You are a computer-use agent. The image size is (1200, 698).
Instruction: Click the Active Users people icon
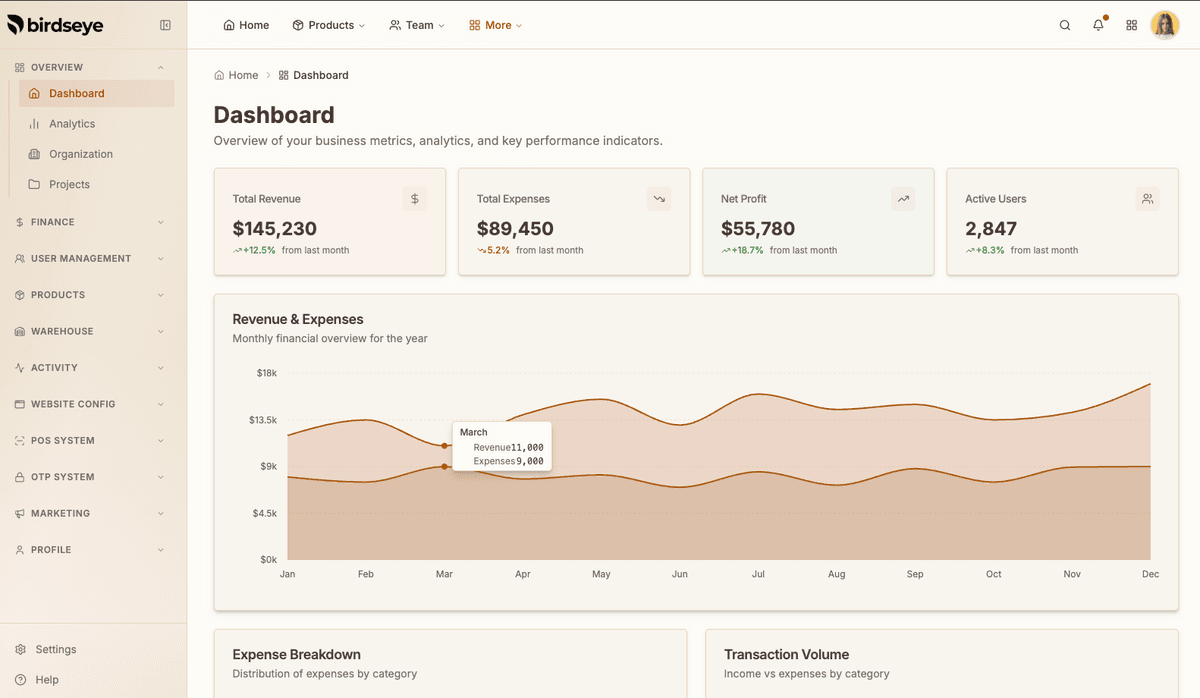tap(1147, 199)
